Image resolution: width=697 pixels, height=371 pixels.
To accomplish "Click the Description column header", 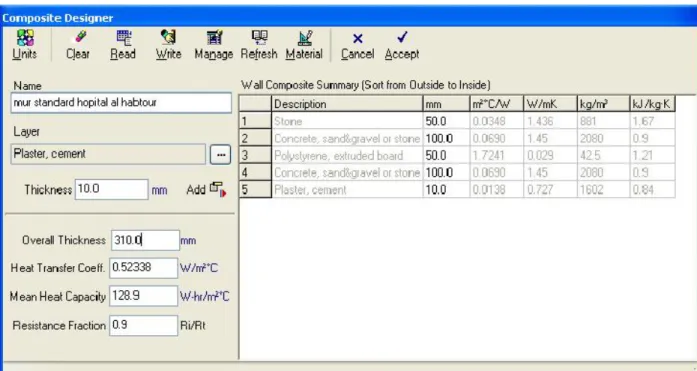I will tap(347, 104).
